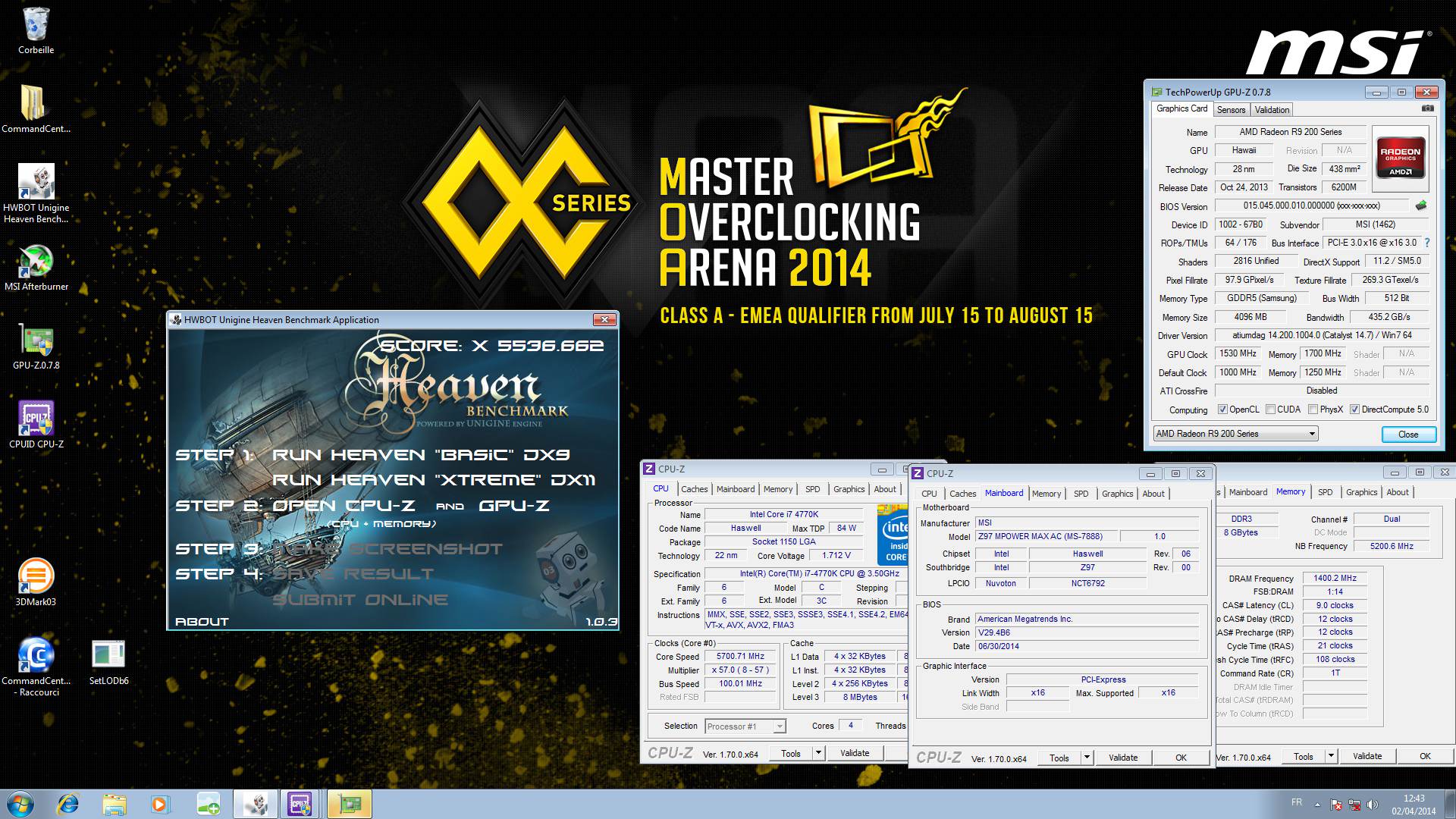Image resolution: width=1456 pixels, height=819 pixels.
Task: Open the 3DMark03 desktop shortcut
Action: [36, 582]
